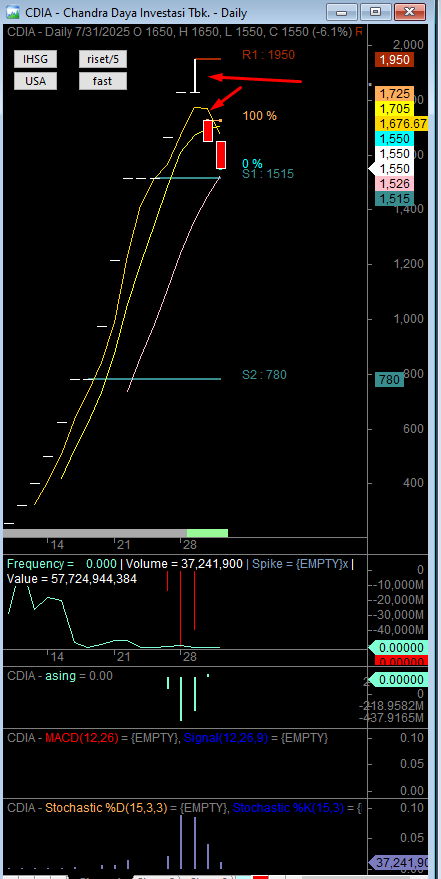Screen dimensions: 441x879
Task: Click the CDIA - Daily 7/31/2025 chart header
Action: [x=185, y=31]
